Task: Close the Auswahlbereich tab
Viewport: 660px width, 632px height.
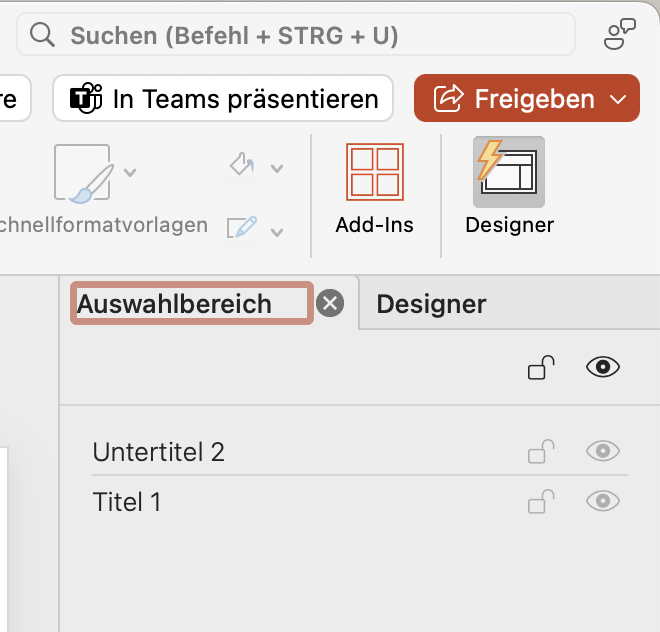Action: click(x=330, y=303)
